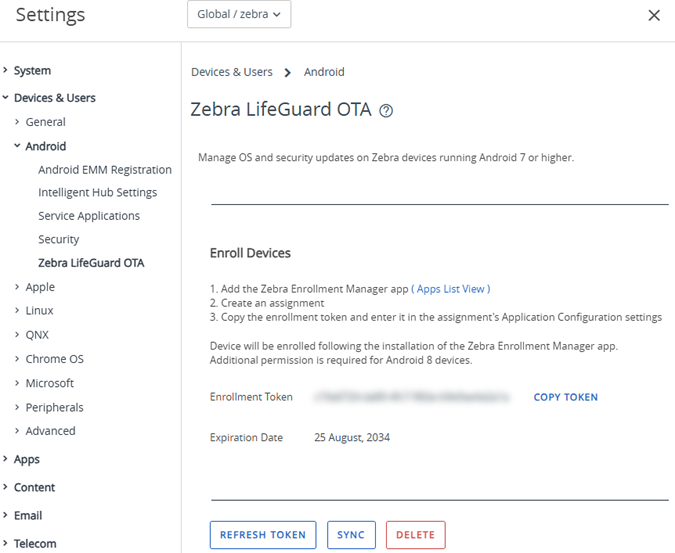675x553 pixels.
Task: Click the blurred Enrollment Token value
Action: pyautogui.click(x=412, y=397)
